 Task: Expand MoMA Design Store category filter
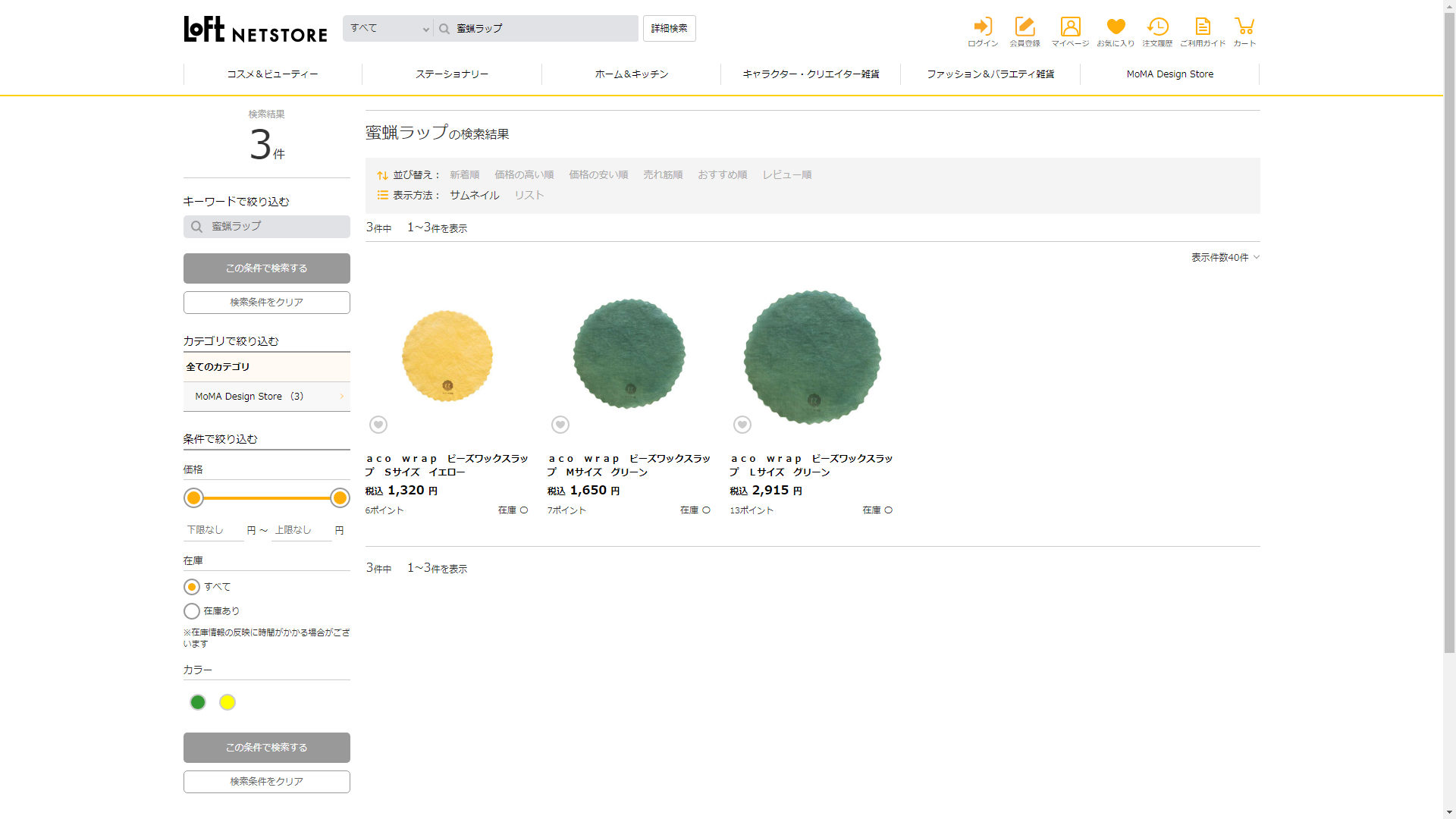coord(266,397)
